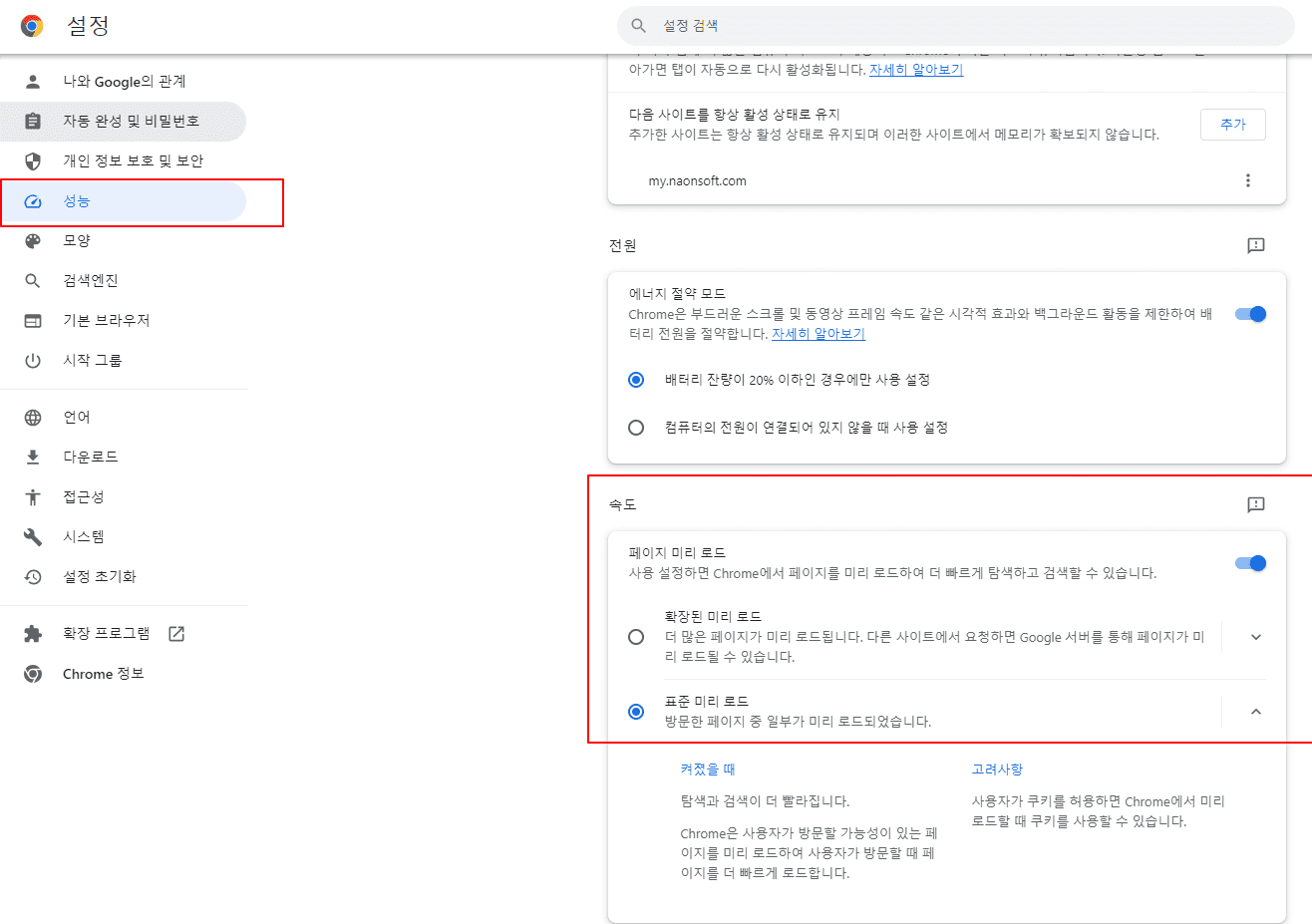Viewport: 1312px width, 924px height.
Task: Open the three-dot menu for my.naonsoft.com
Action: 1248,180
